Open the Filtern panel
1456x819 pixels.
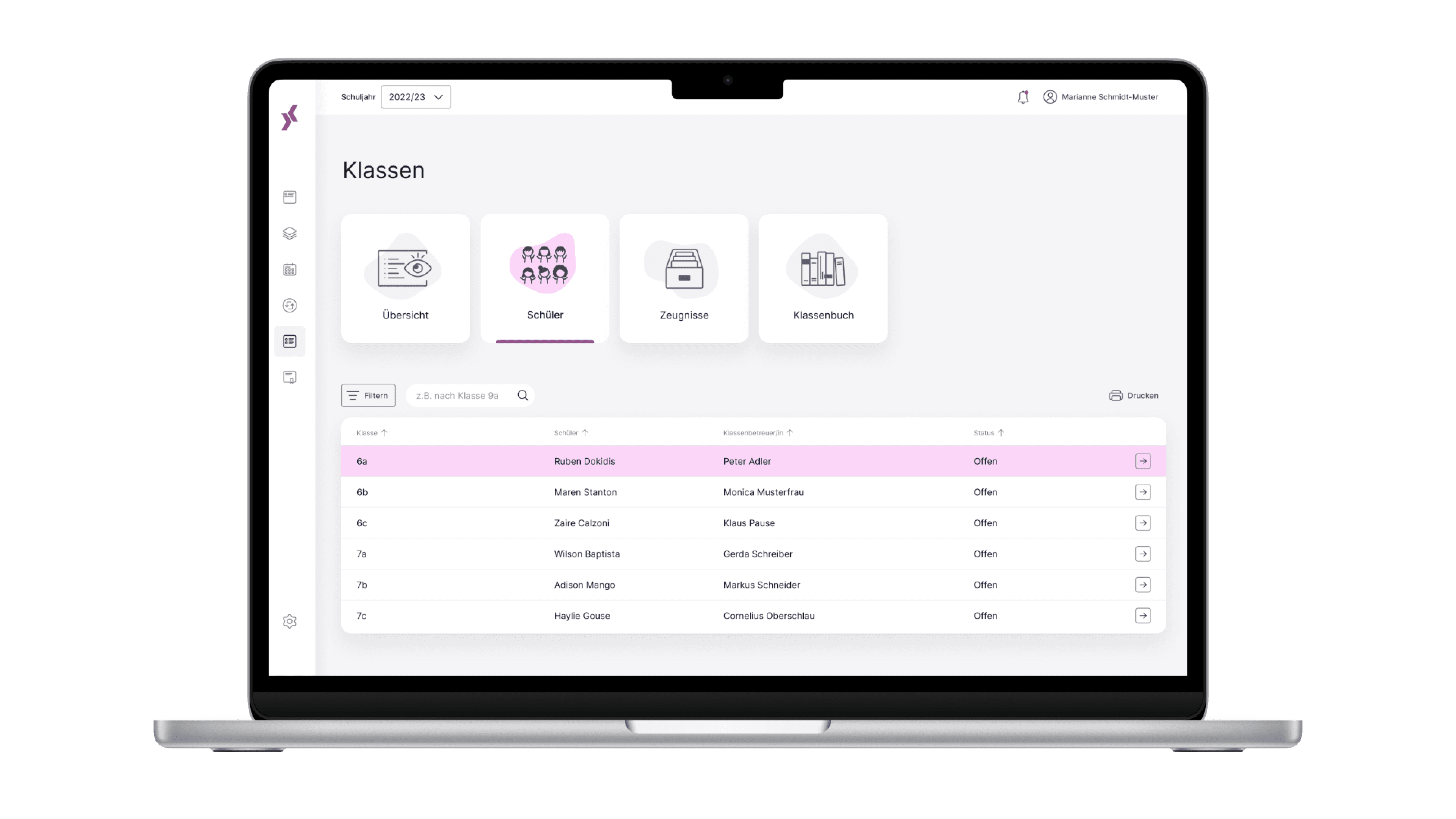point(368,395)
